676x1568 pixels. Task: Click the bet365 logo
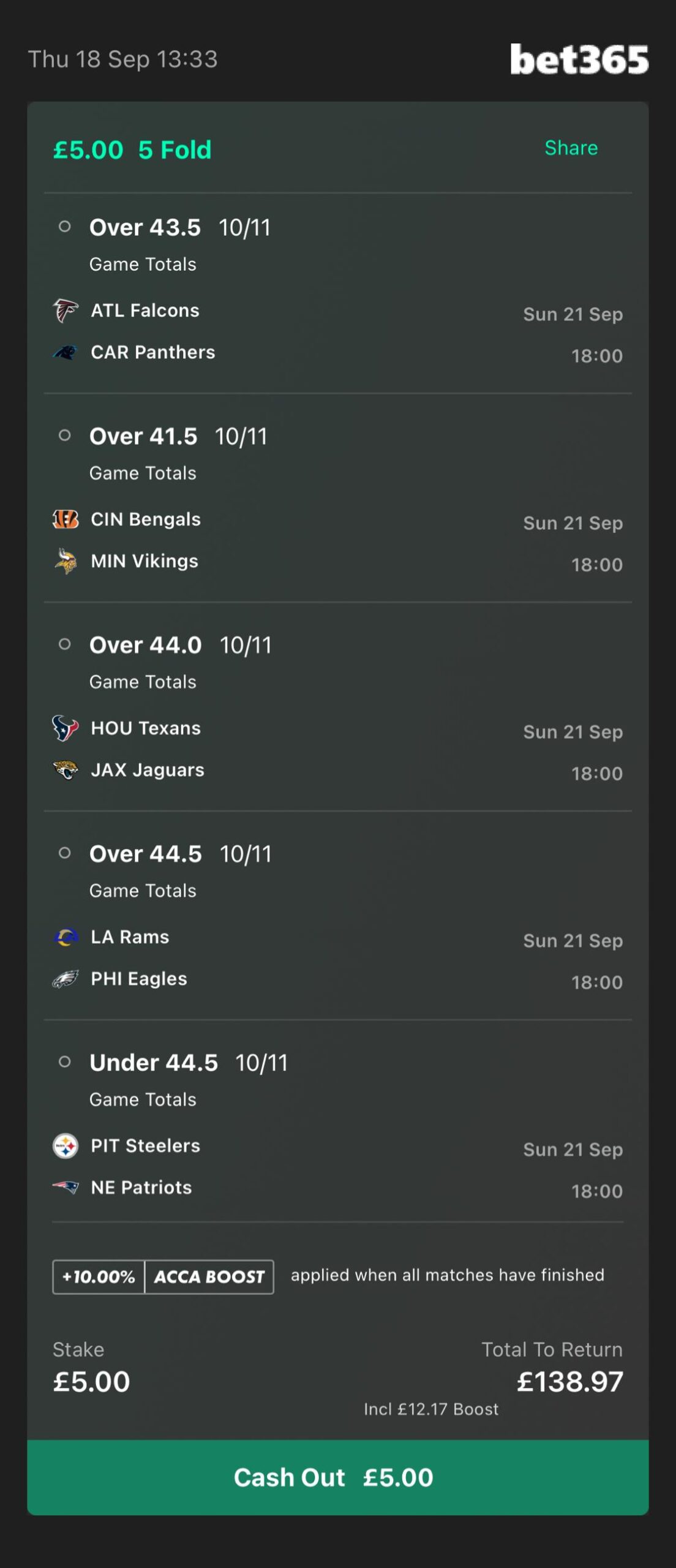[x=579, y=59]
